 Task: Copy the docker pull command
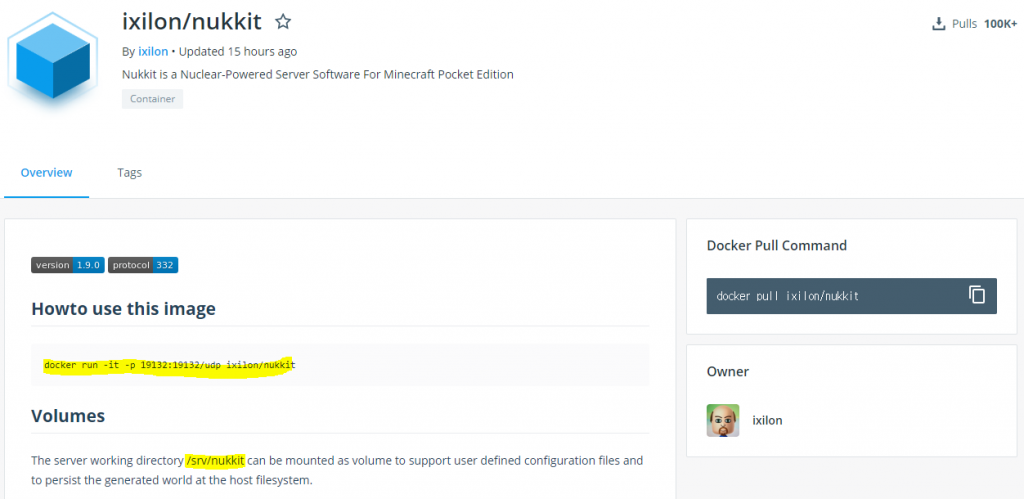point(977,295)
